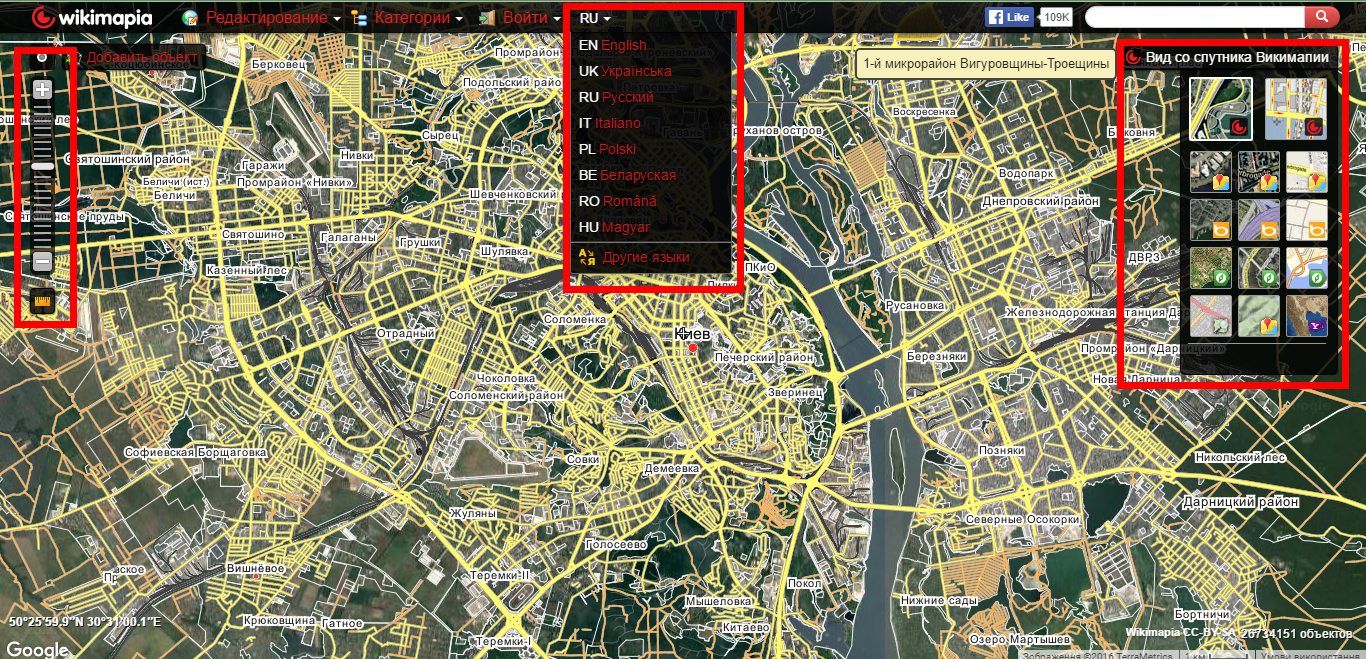Select Wikimapia satellite map thumbnail
The height and width of the screenshot is (659, 1366).
[x=1220, y=109]
